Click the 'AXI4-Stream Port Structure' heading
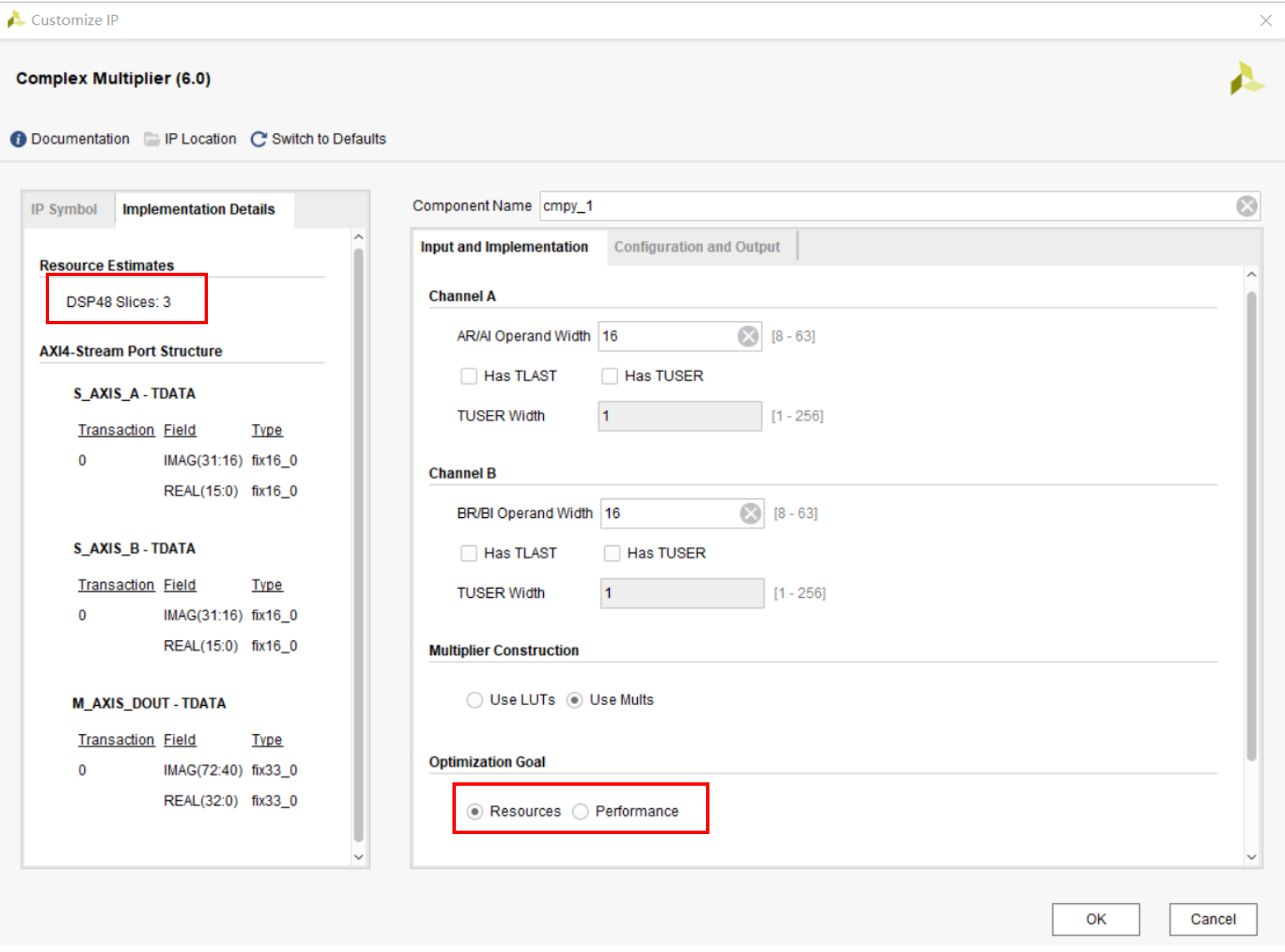Screen dimensions: 1285x952 coord(131,351)
